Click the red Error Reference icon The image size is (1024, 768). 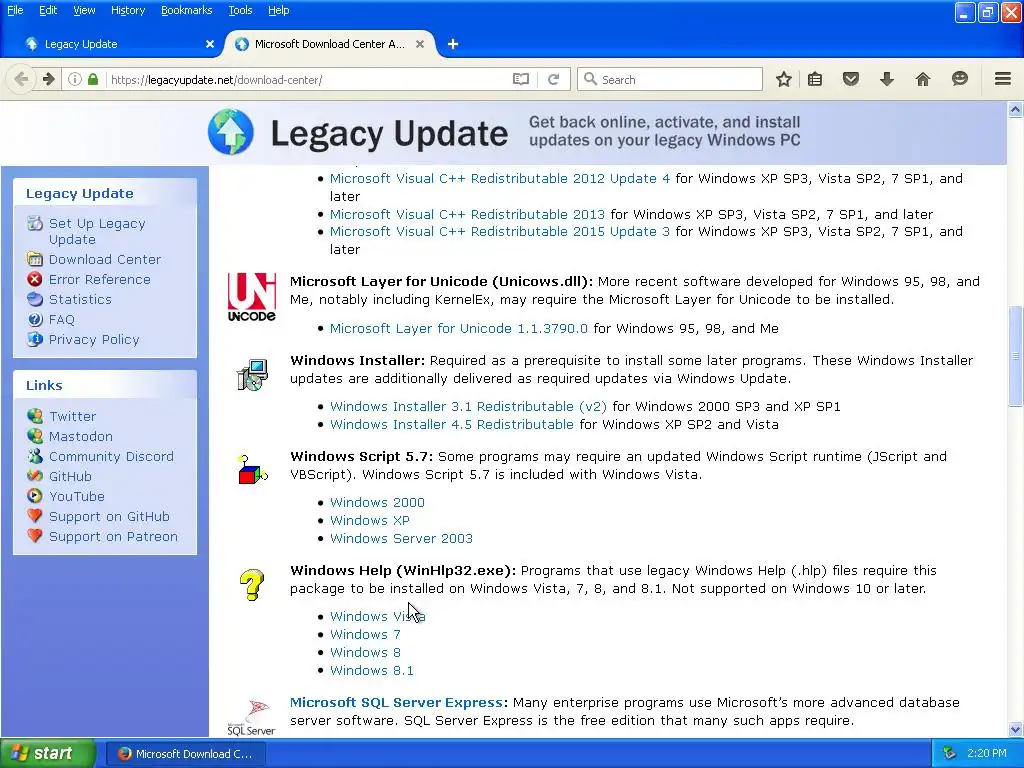35,279
